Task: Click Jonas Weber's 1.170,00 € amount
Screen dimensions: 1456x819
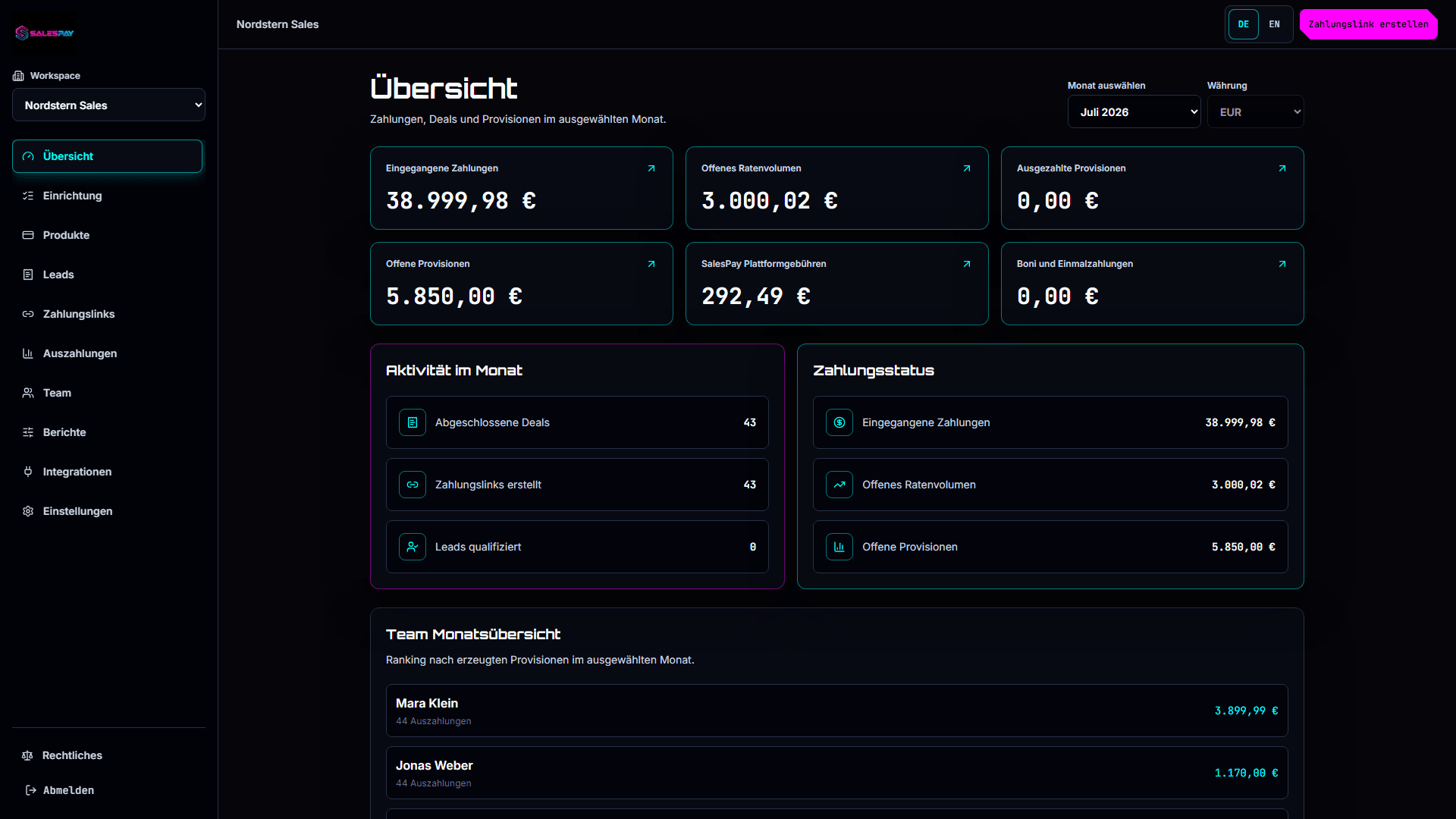Action: [x=1246, y=773]
